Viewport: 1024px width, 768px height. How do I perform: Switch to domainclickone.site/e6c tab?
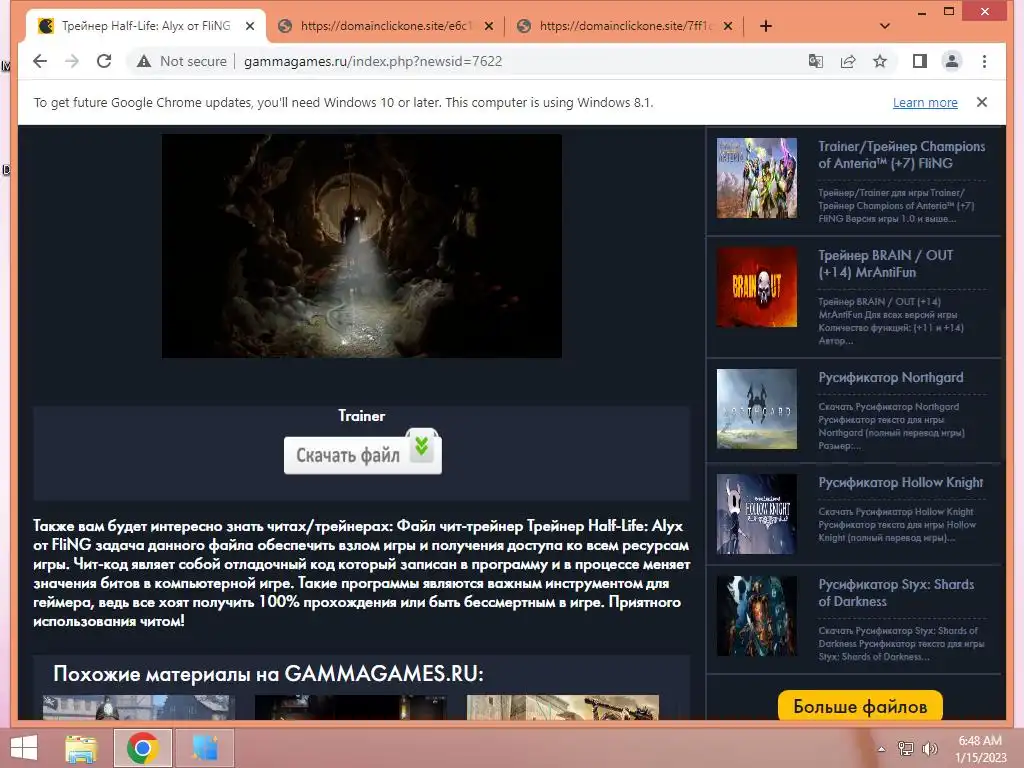click(385, 26)
